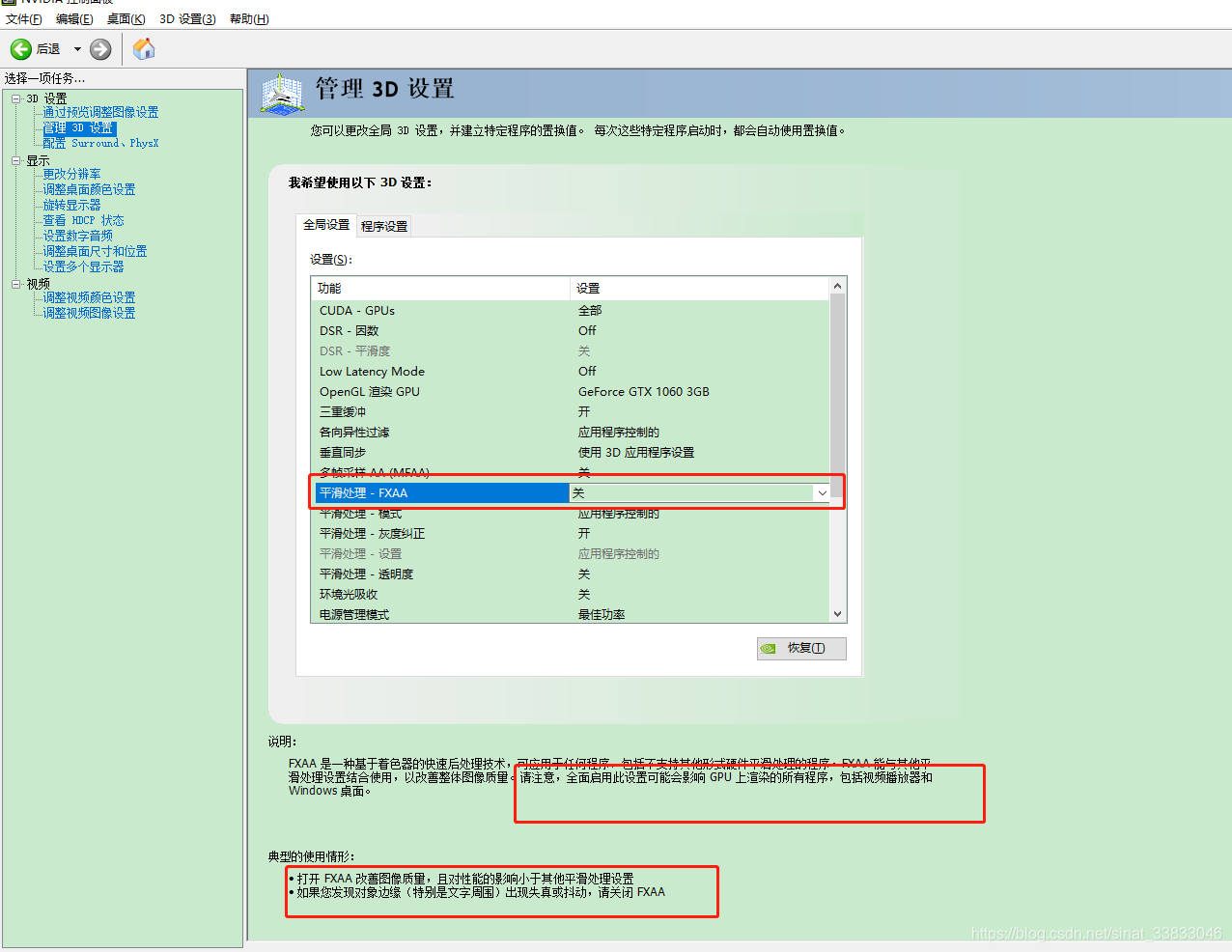Image resolution: width=1232 pixels, height=952 pixels.
Task: Select the DSR - 因数 row
Action: tap(570, 331)
